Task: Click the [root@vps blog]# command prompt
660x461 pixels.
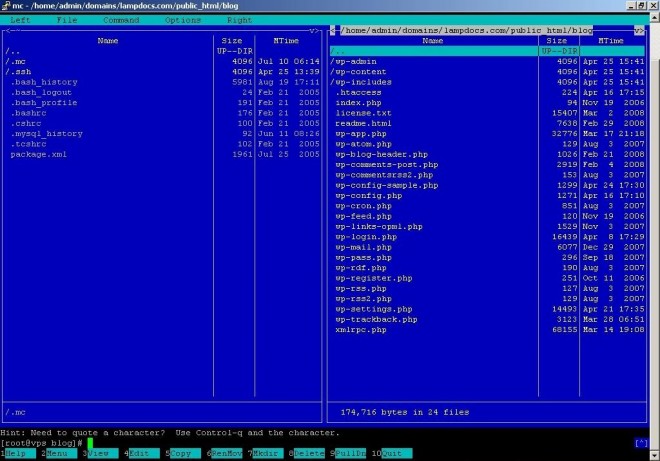Action: (x=41, y=443)
